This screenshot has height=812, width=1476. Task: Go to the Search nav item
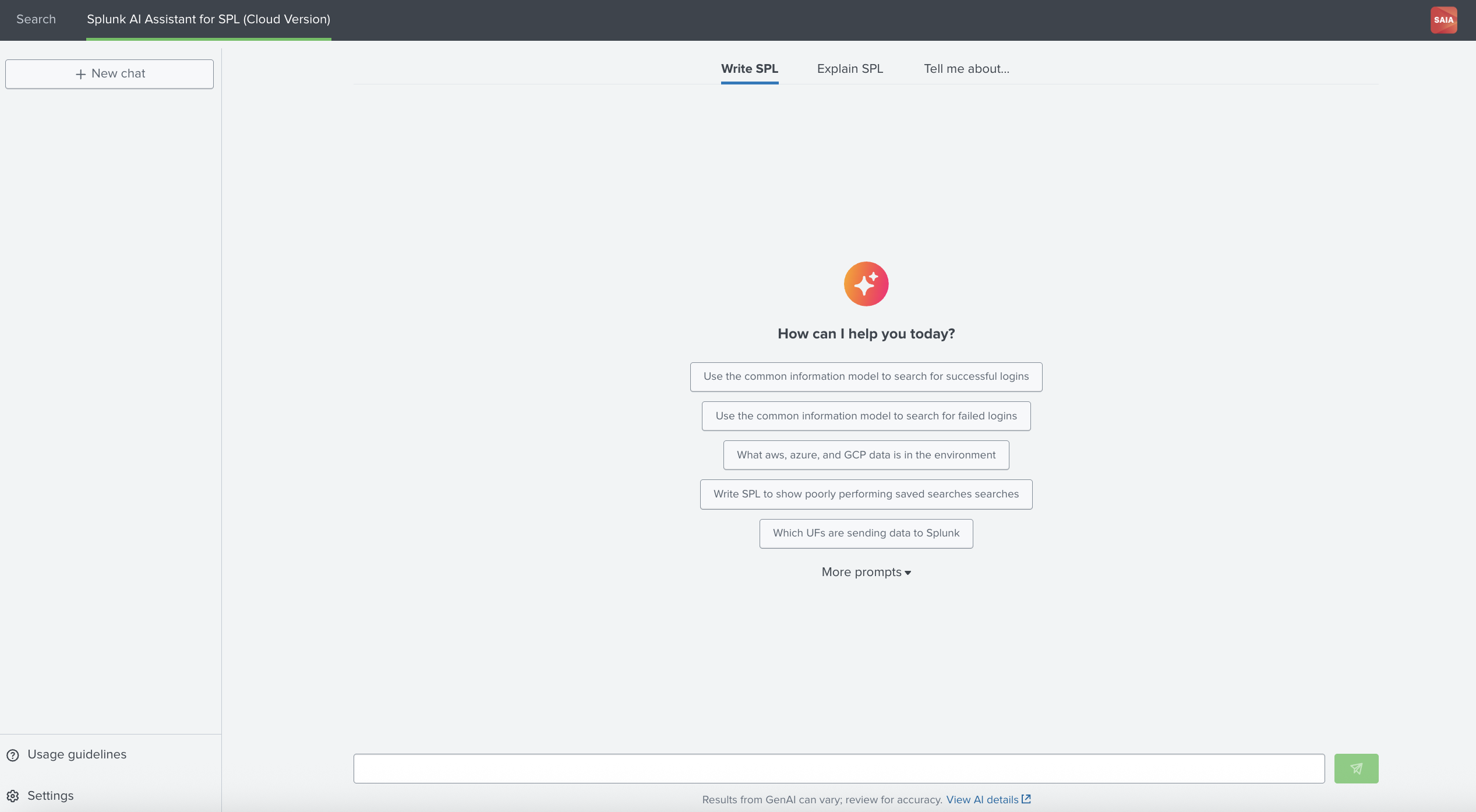click(x=36, y=19)
